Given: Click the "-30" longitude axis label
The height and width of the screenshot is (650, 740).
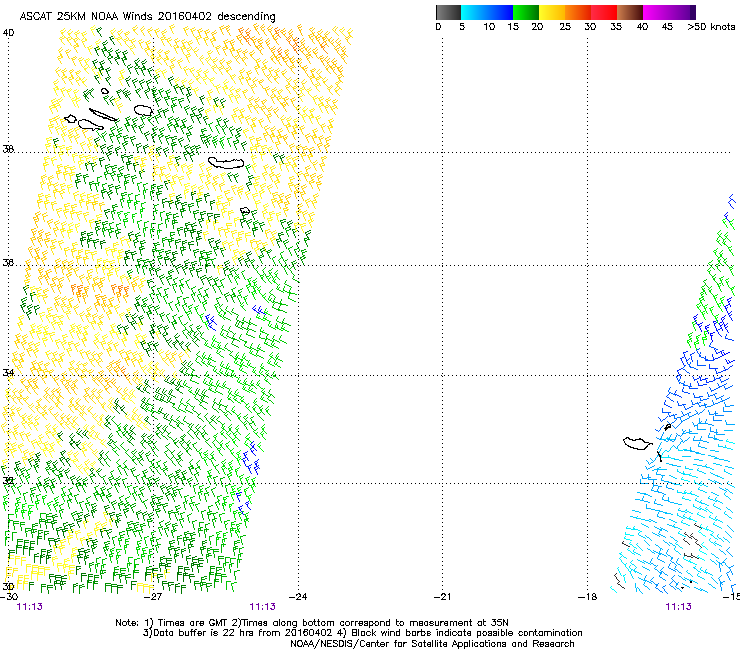Looking at the screenshot, I should (x=9, y=597).
